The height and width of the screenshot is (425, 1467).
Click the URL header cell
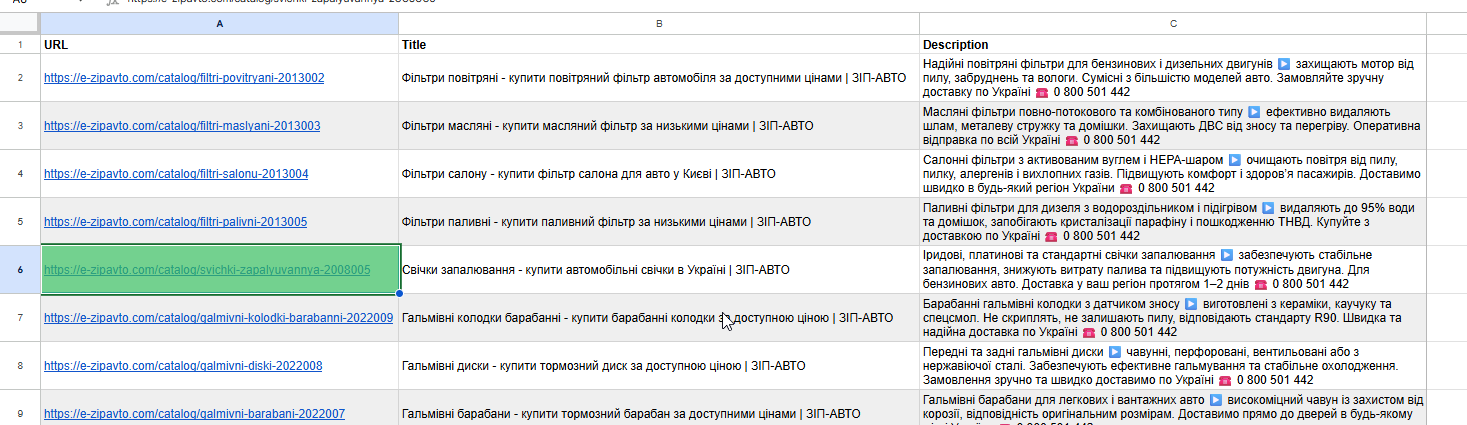tap(219, 45)
